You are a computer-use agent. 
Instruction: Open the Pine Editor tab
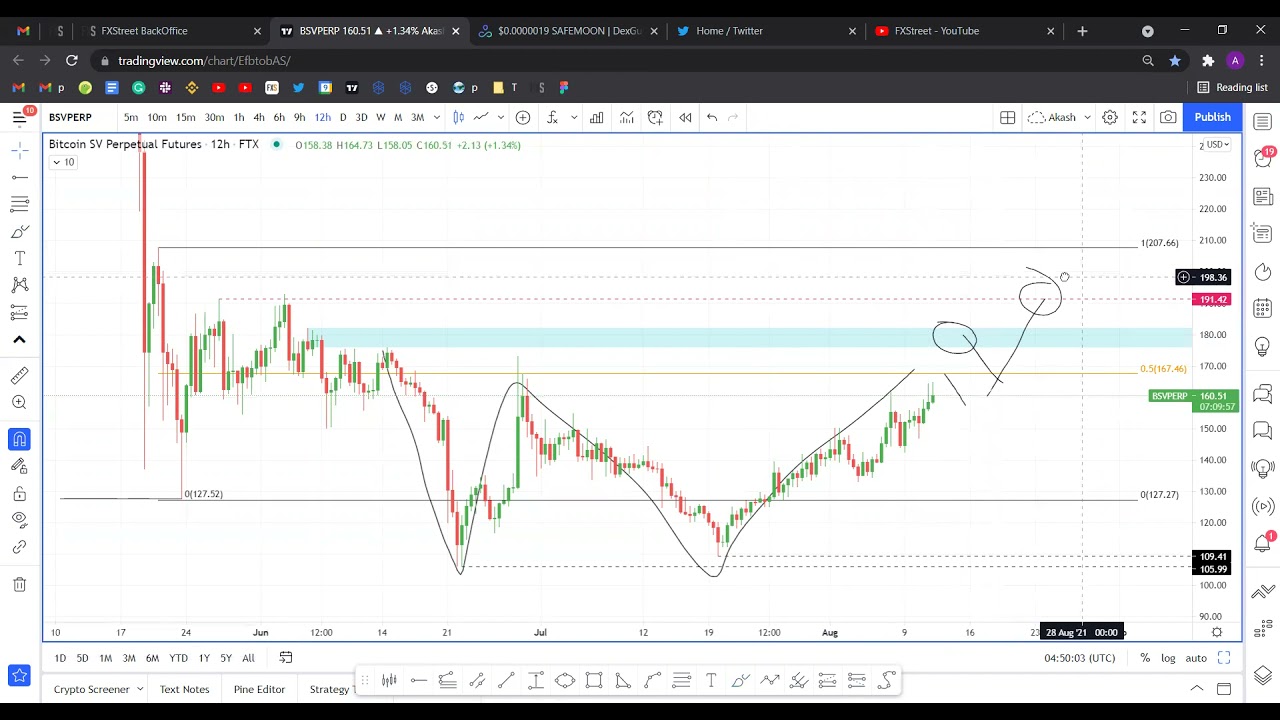tap(259, 689)
